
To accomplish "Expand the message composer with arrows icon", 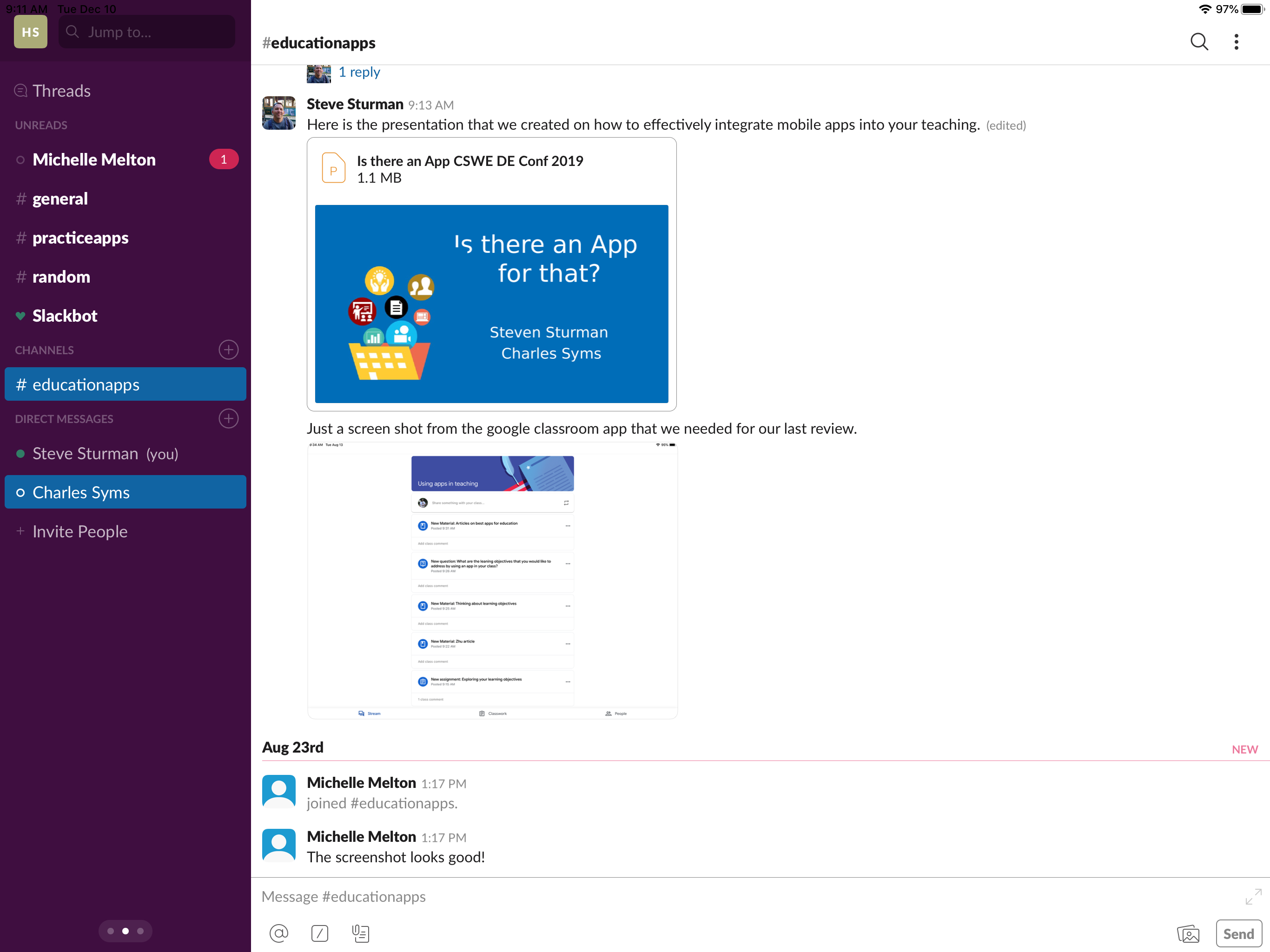I will pos(1253,896).
